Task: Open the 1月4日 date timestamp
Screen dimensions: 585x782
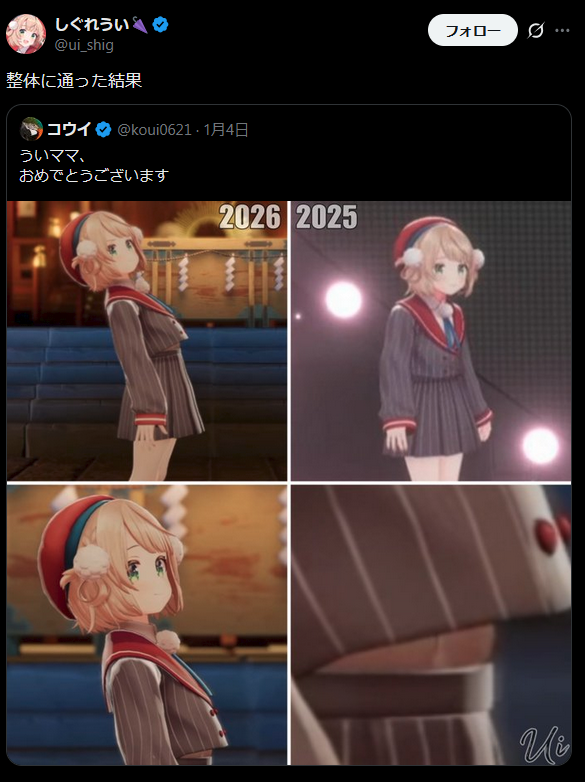Action: [225, 130]
